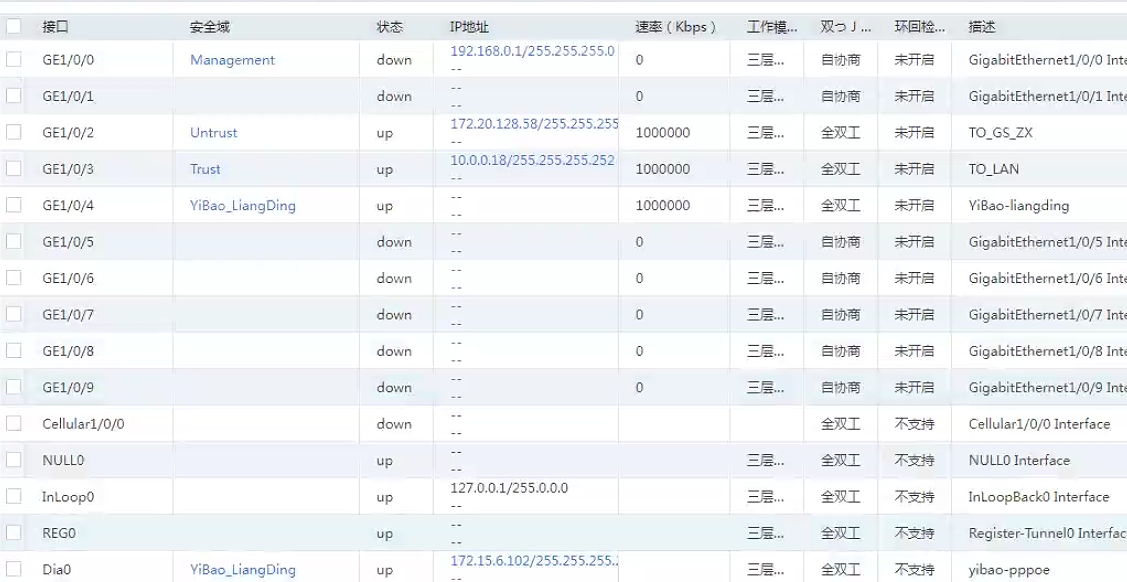Open the Trust security zone link

pos(205,169)
